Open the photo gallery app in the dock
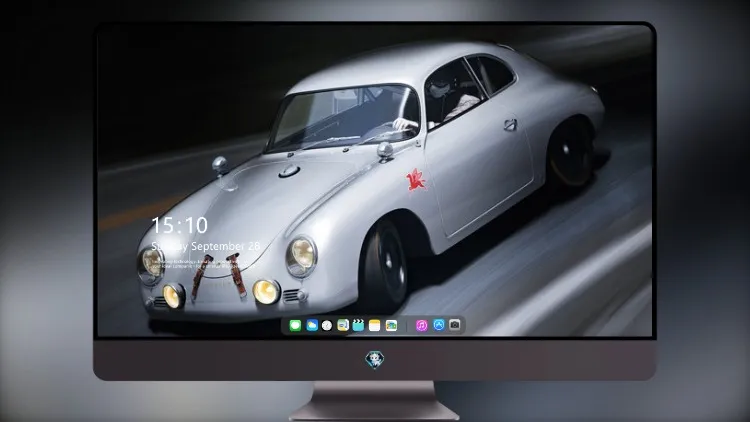 pyautogui.click(x=391, y=325)
